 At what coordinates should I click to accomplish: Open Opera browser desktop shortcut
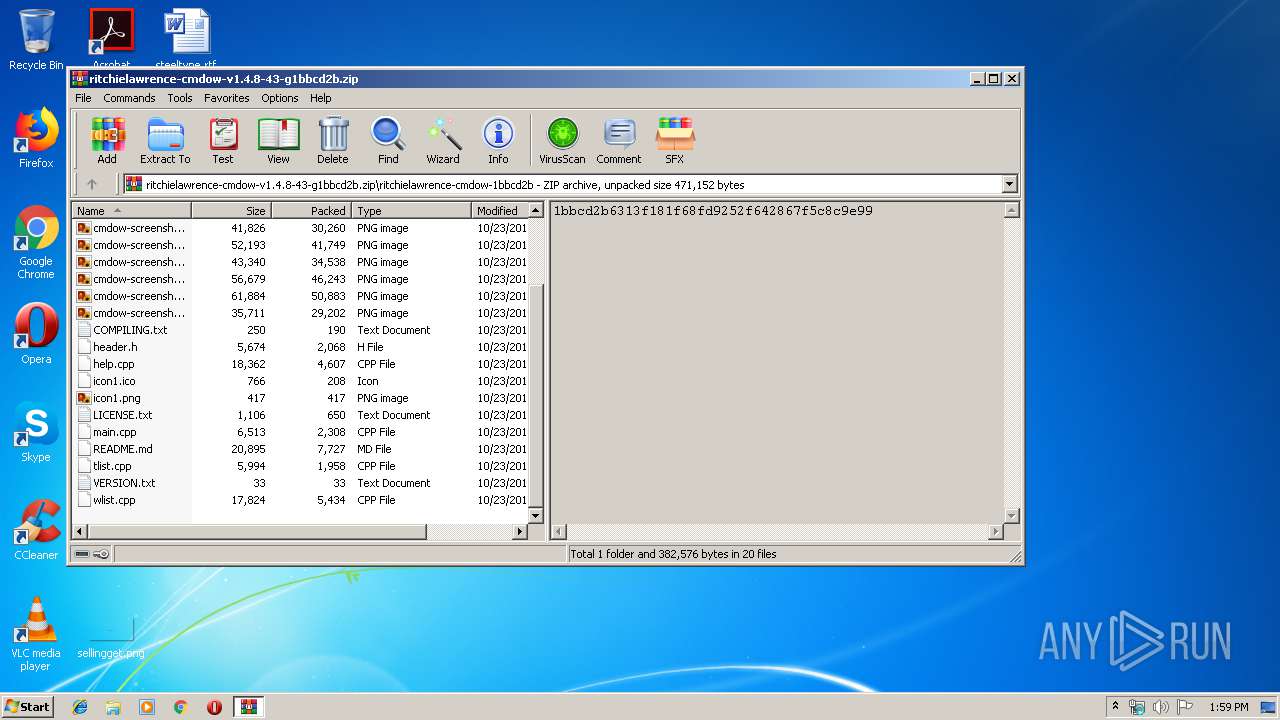[36, 334]
